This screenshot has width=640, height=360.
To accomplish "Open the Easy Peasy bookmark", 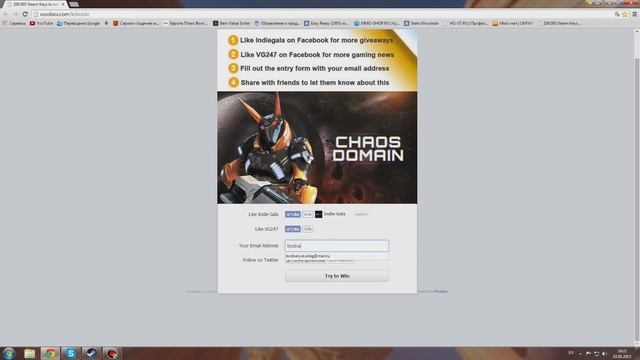I will point(326,23).
